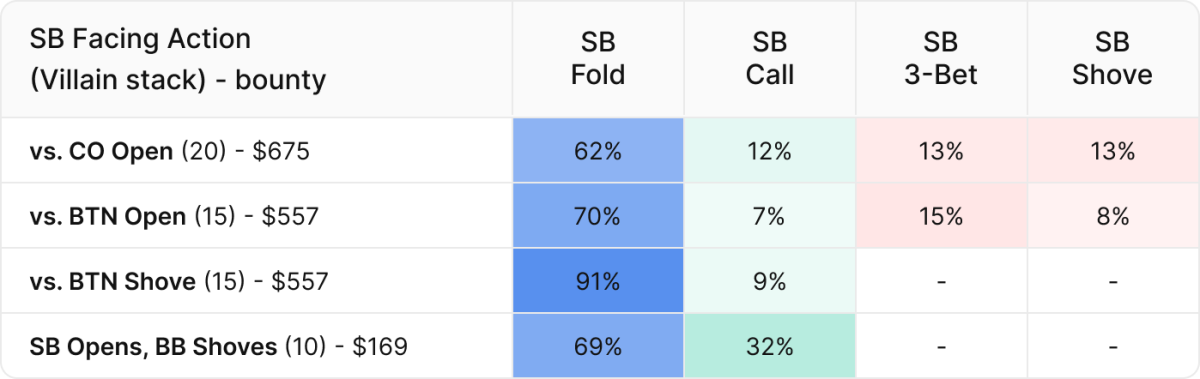Viewport: 1200px width, 379px height.
Task: Click the 13% shove cell
Action: [1112, 151]
